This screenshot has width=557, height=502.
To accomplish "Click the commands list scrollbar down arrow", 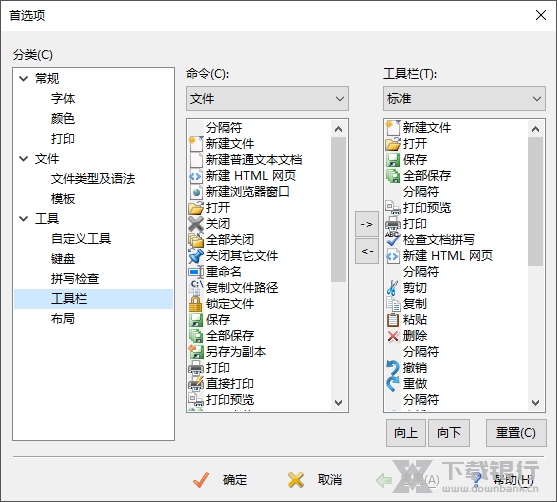I will point(339,403).
